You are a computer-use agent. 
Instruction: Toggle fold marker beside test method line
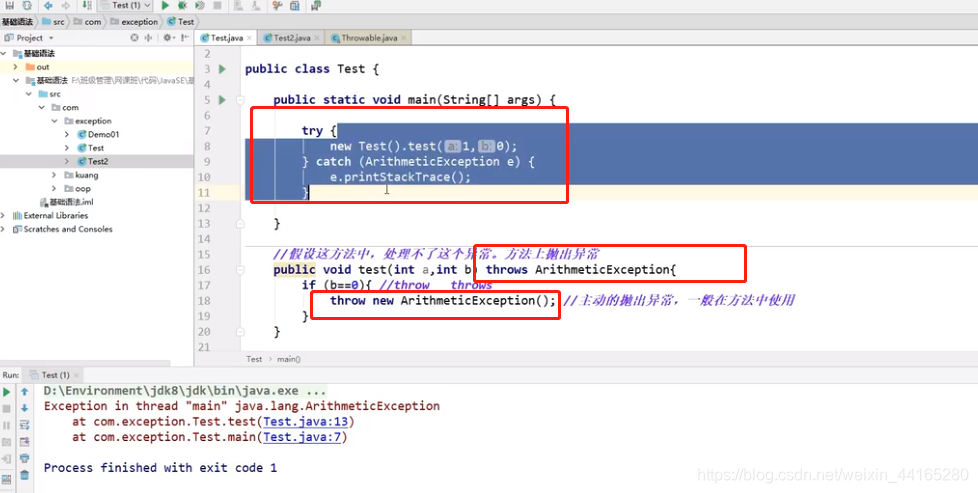(240, 270)
